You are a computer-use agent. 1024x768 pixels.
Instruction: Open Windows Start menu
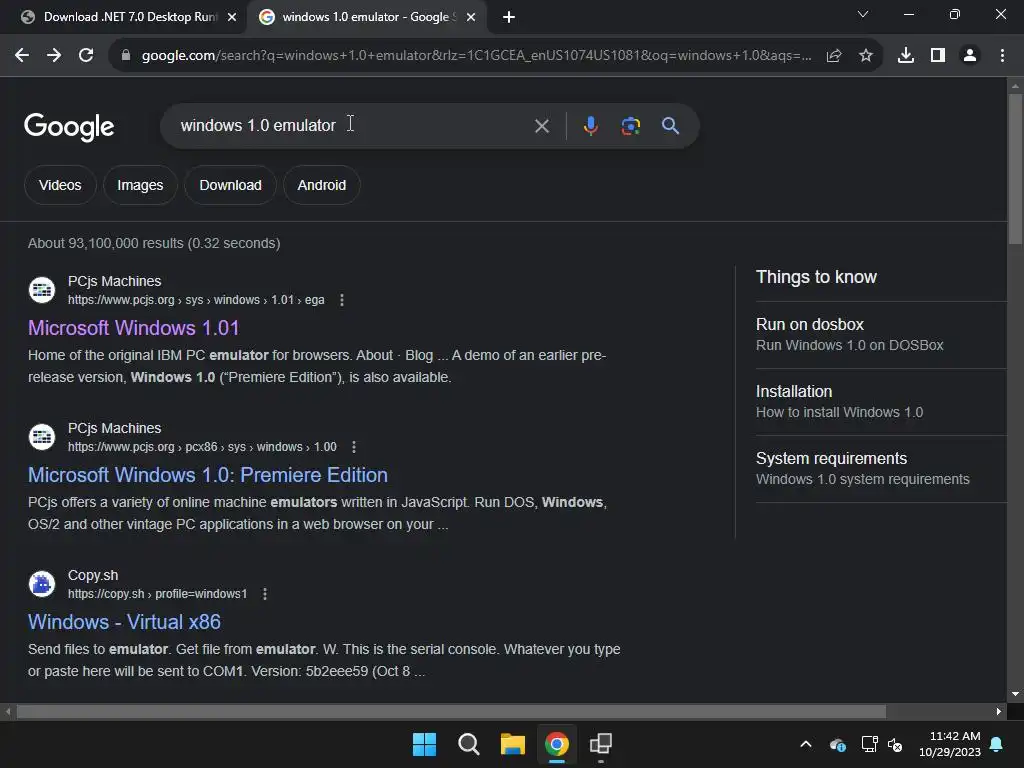424,744
